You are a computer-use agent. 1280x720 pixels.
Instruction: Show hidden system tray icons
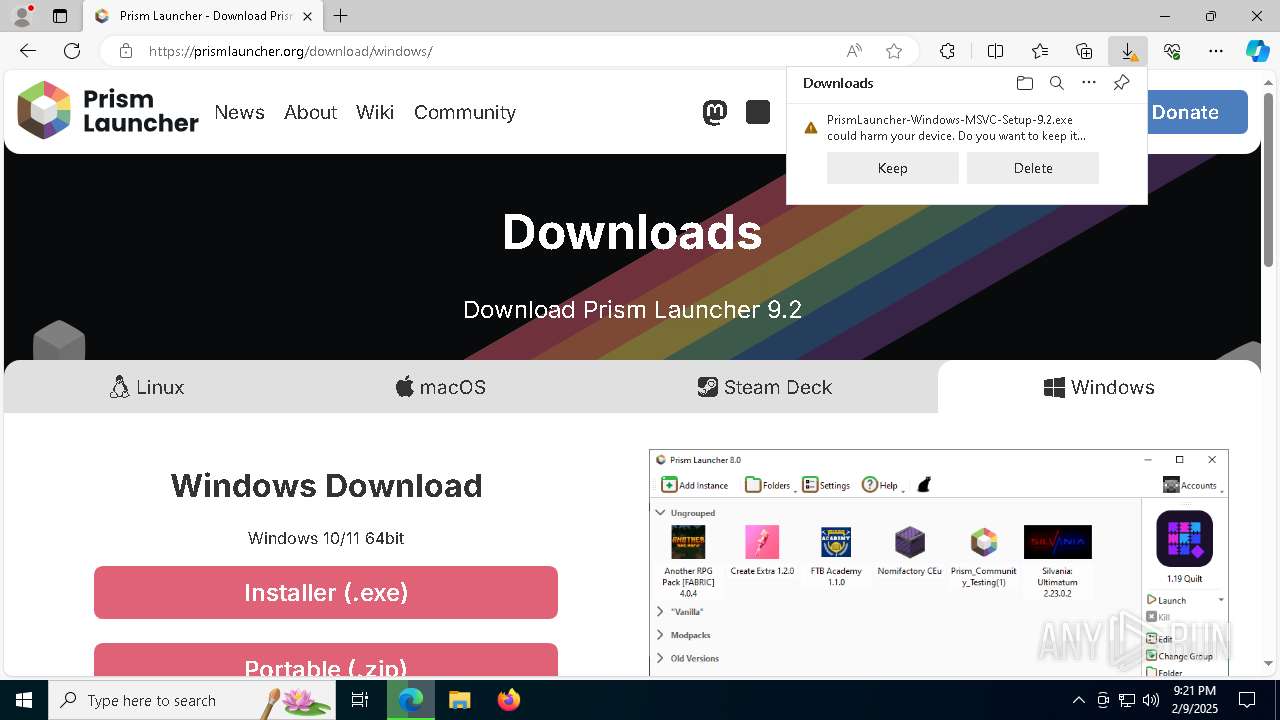point(1078,700)
